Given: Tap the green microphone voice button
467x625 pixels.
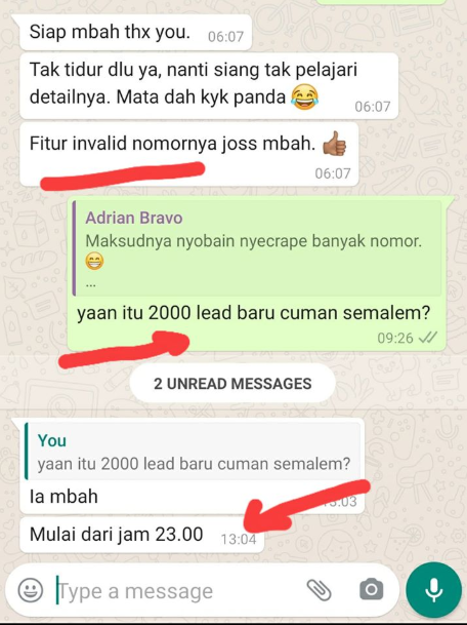Looking at the screenshot, I should coord(434,590).
